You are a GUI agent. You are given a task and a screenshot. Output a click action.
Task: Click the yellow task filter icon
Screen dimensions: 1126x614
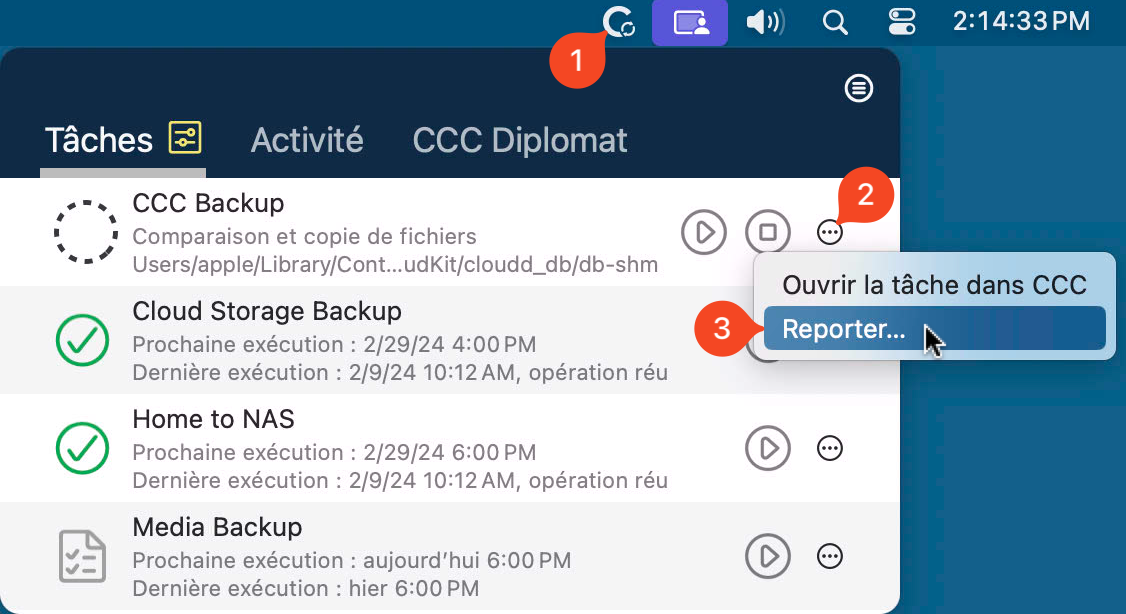[x=185, y=137]
